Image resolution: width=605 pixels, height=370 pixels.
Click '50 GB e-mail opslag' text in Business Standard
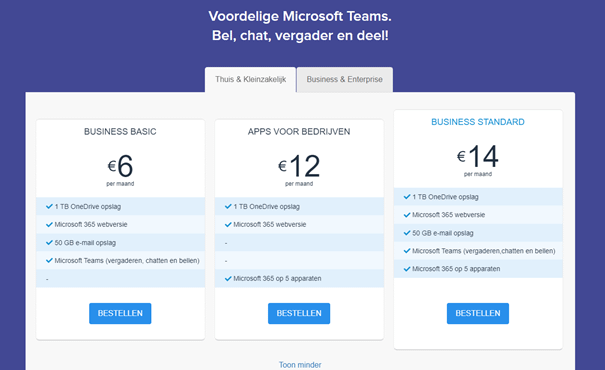point(443,233)
